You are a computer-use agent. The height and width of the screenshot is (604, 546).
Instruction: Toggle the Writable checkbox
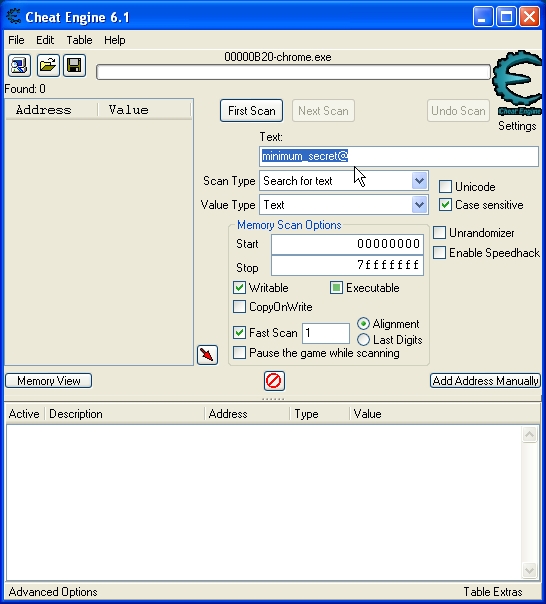[x=239, y=288]
